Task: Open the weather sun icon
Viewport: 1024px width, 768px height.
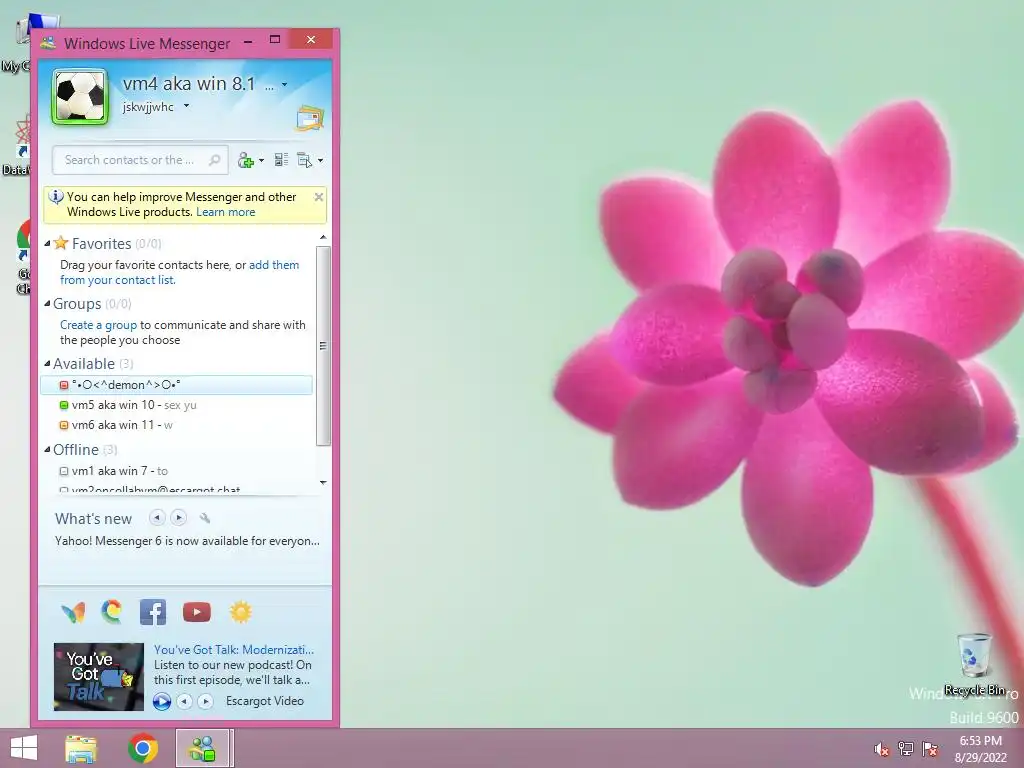Action: 240,612
